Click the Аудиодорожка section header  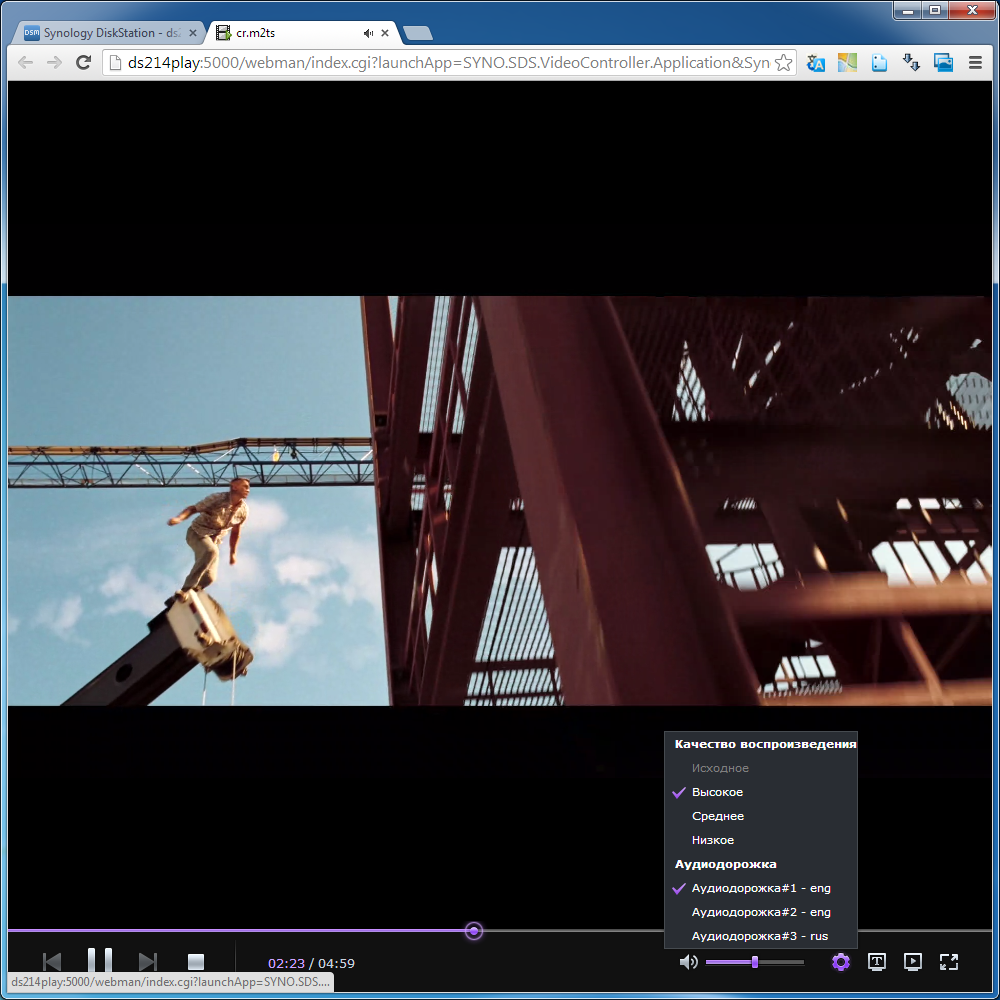pos(725,864)
